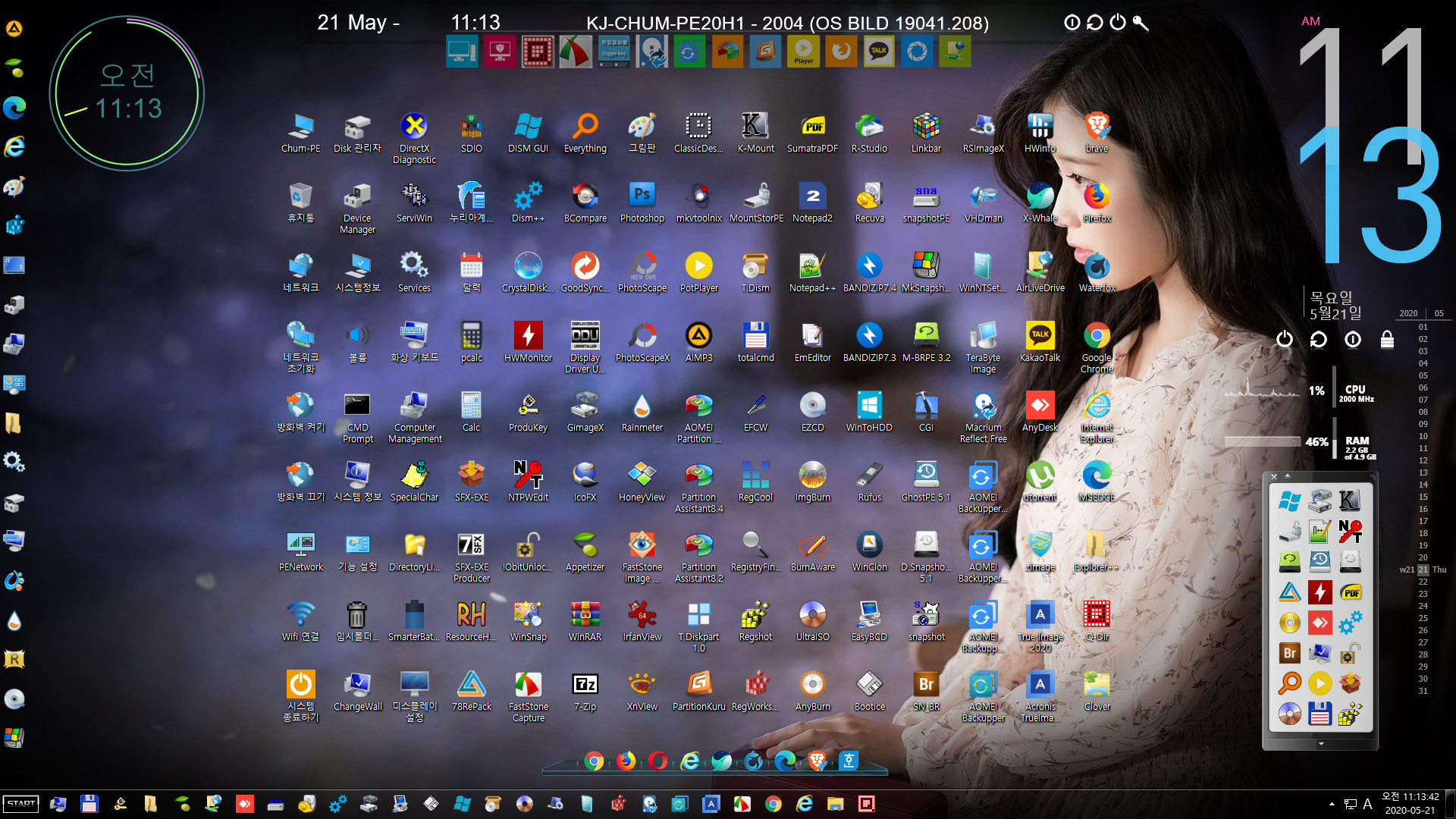
Task: Click input language indicator A in tray
Action: (x=1367, y=804)
